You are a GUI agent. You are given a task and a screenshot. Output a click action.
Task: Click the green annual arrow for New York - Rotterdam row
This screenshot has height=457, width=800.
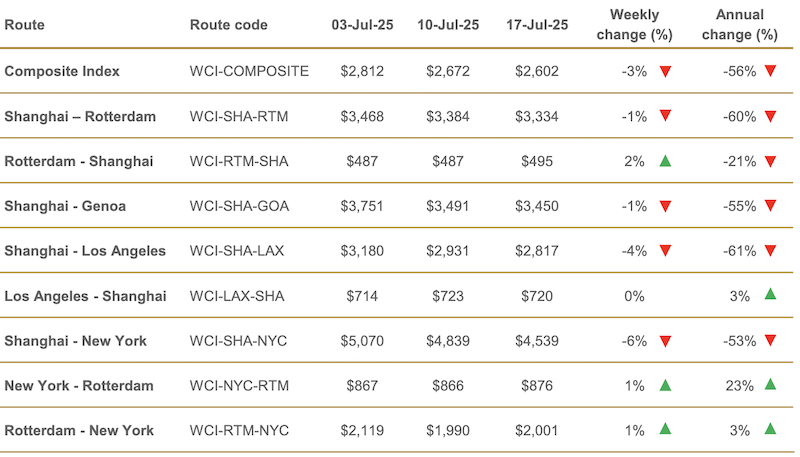(x=770, y=384)
